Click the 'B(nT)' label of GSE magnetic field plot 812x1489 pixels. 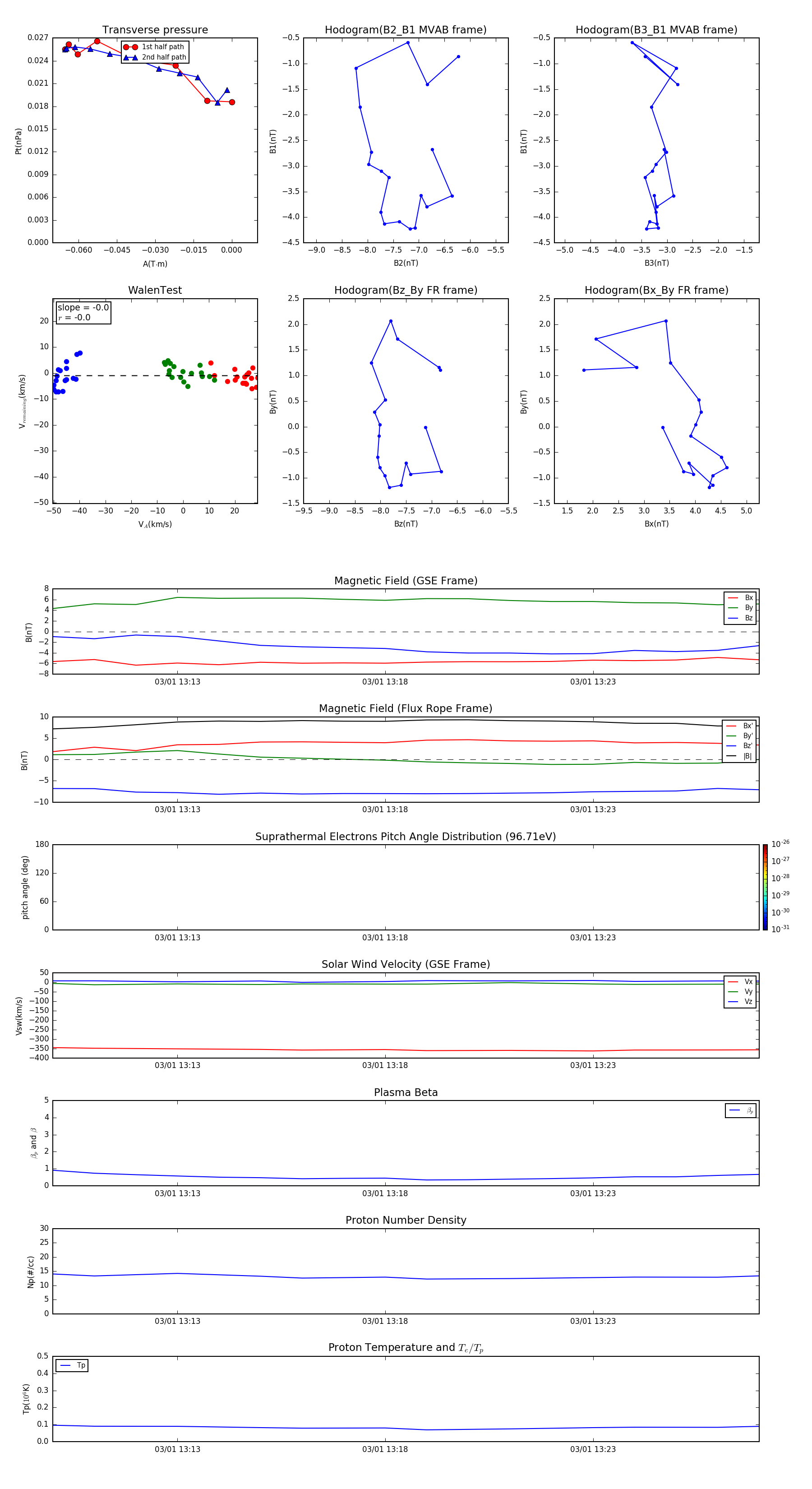click(x=28, y=632)
